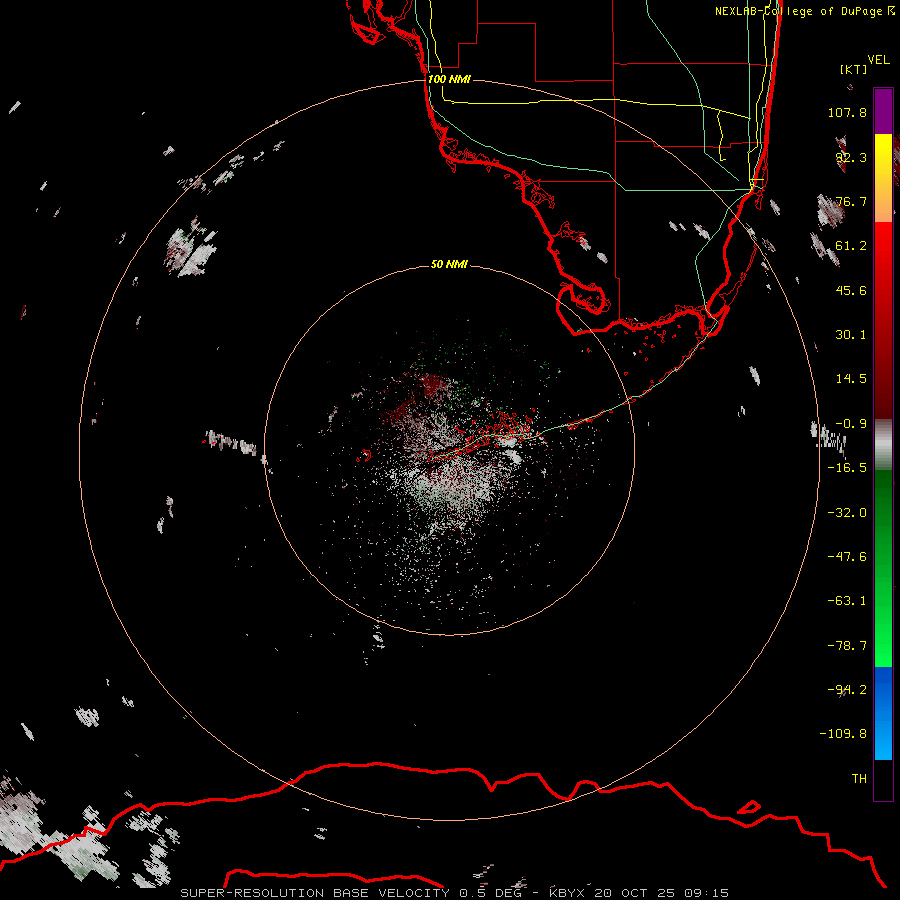Click the -32.0 velocity scale value

[847, 513]
